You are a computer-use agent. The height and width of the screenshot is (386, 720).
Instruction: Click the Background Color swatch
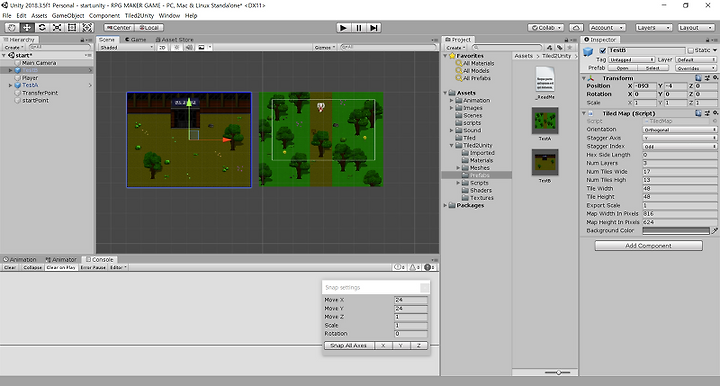click(676, 231)
